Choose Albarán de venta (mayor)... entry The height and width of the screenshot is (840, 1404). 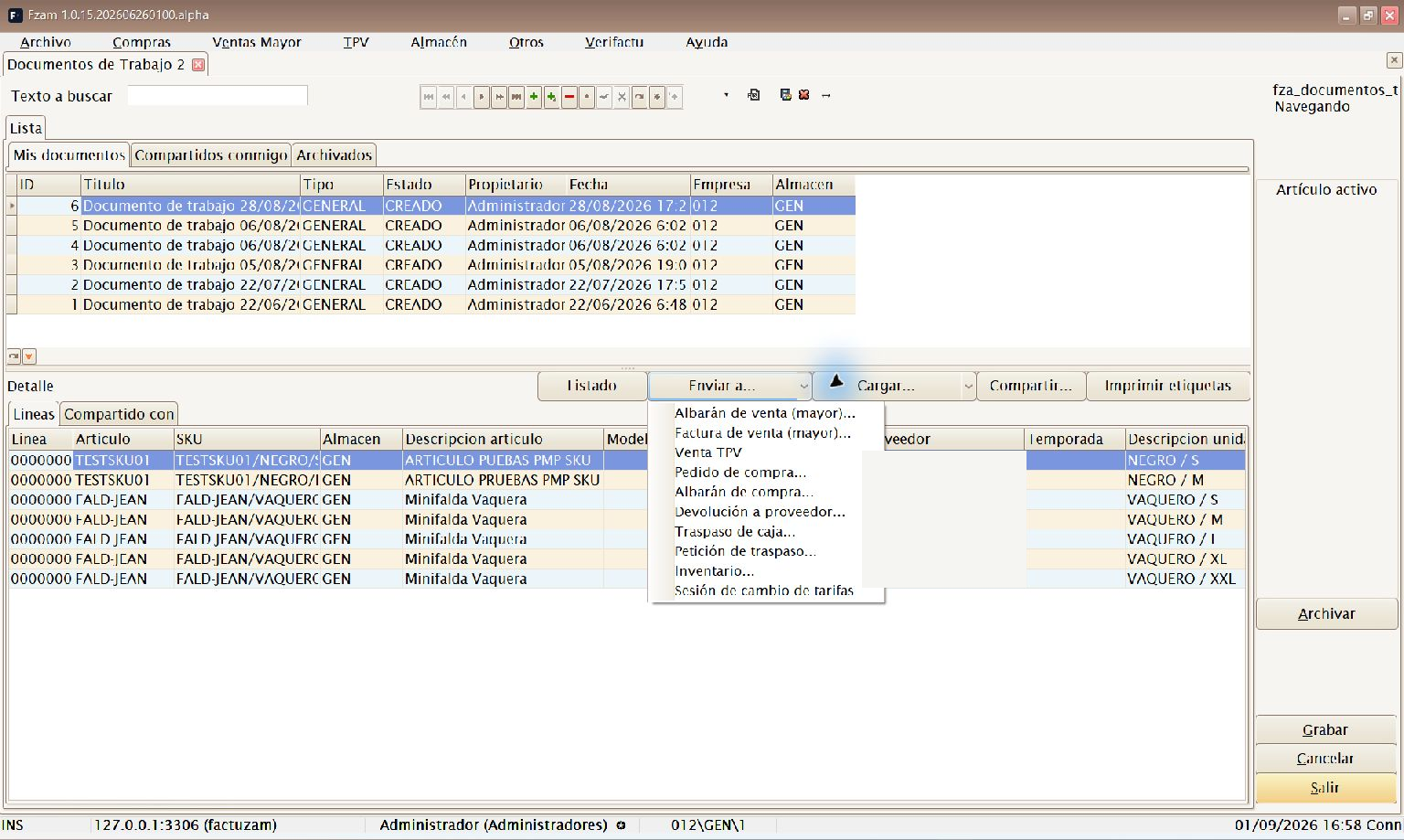[765, 413]
